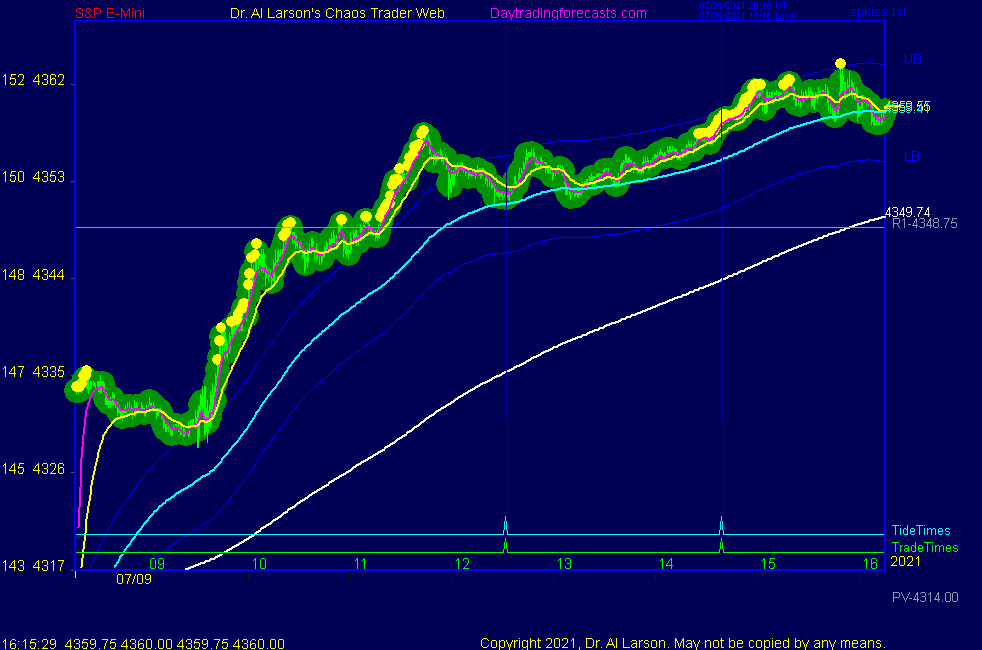
Task: Select the Copyright 2021 Dr. Al Larson notice
Action: point(683,643)
